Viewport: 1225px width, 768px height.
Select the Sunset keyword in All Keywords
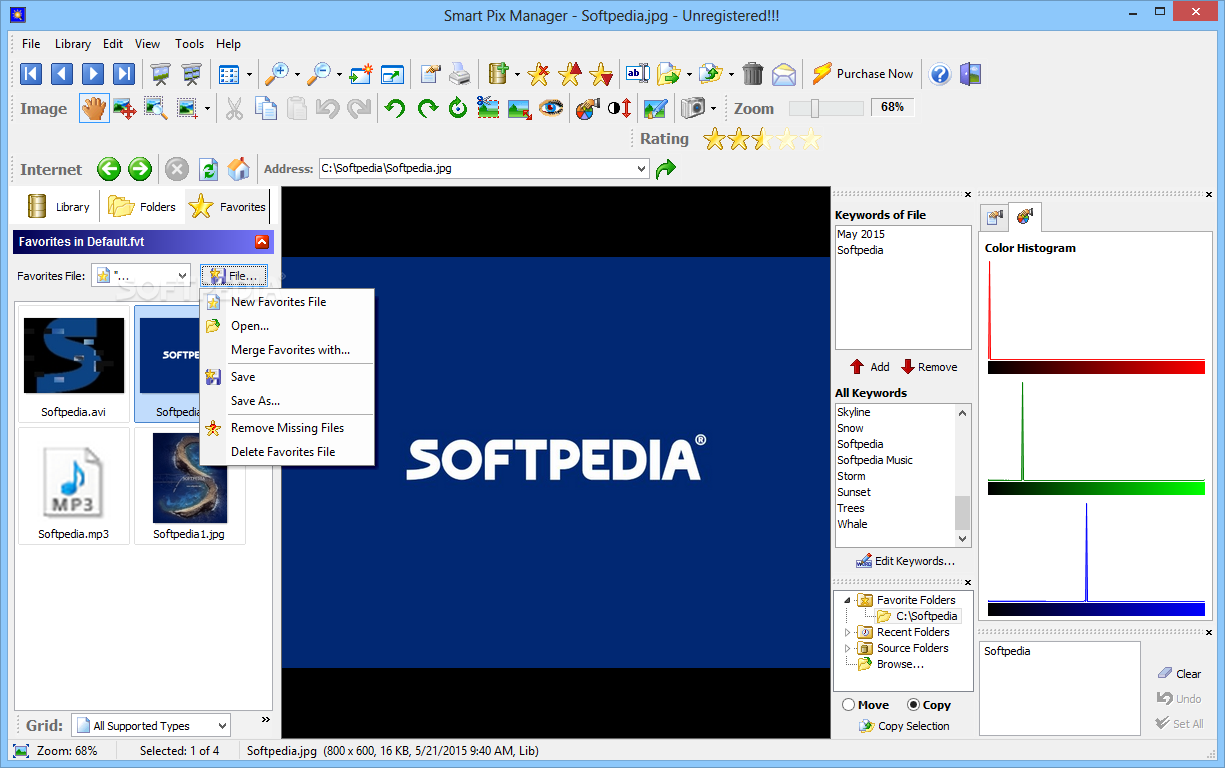coord(854,492)
